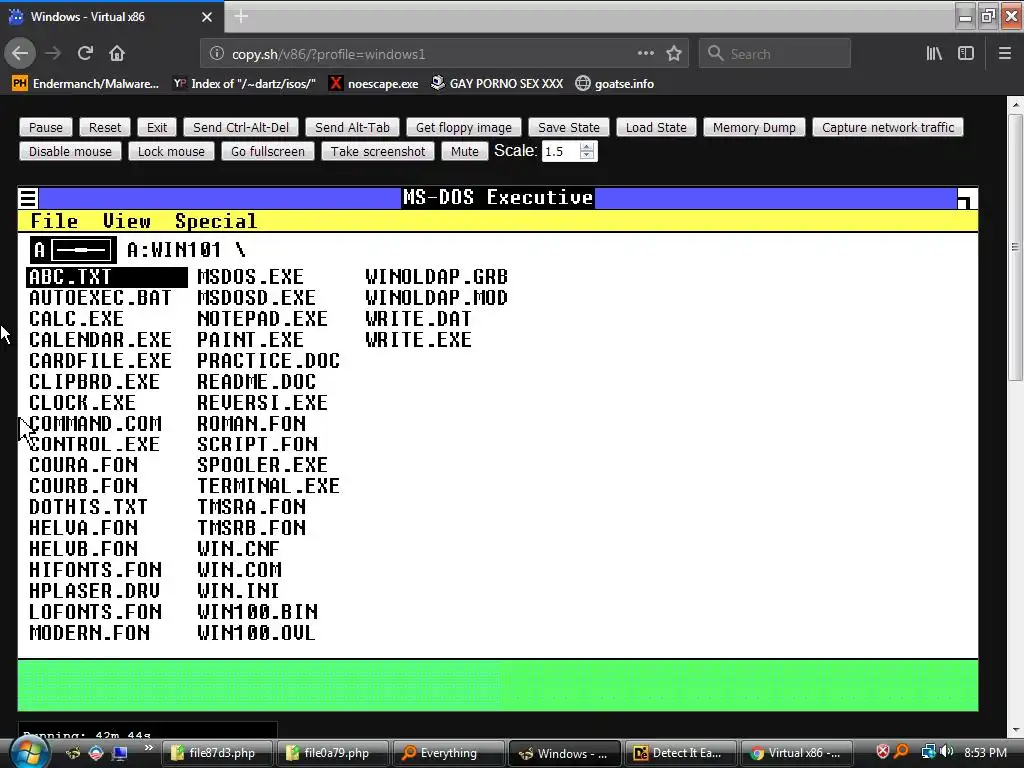Click Send Alt-Tab button
The height and width of the screenshot is (768, 1024).
pos(353,127)
